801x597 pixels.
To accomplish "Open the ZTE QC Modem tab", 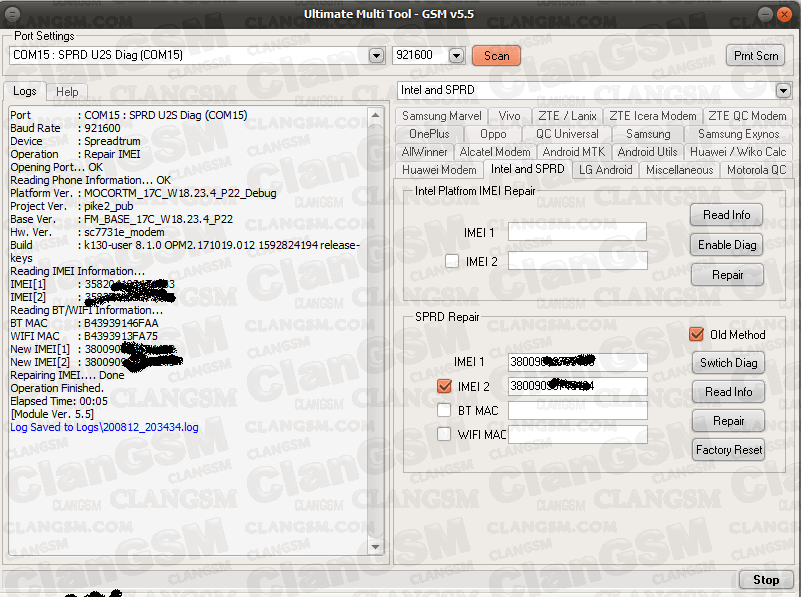I will tap(747, 116).
